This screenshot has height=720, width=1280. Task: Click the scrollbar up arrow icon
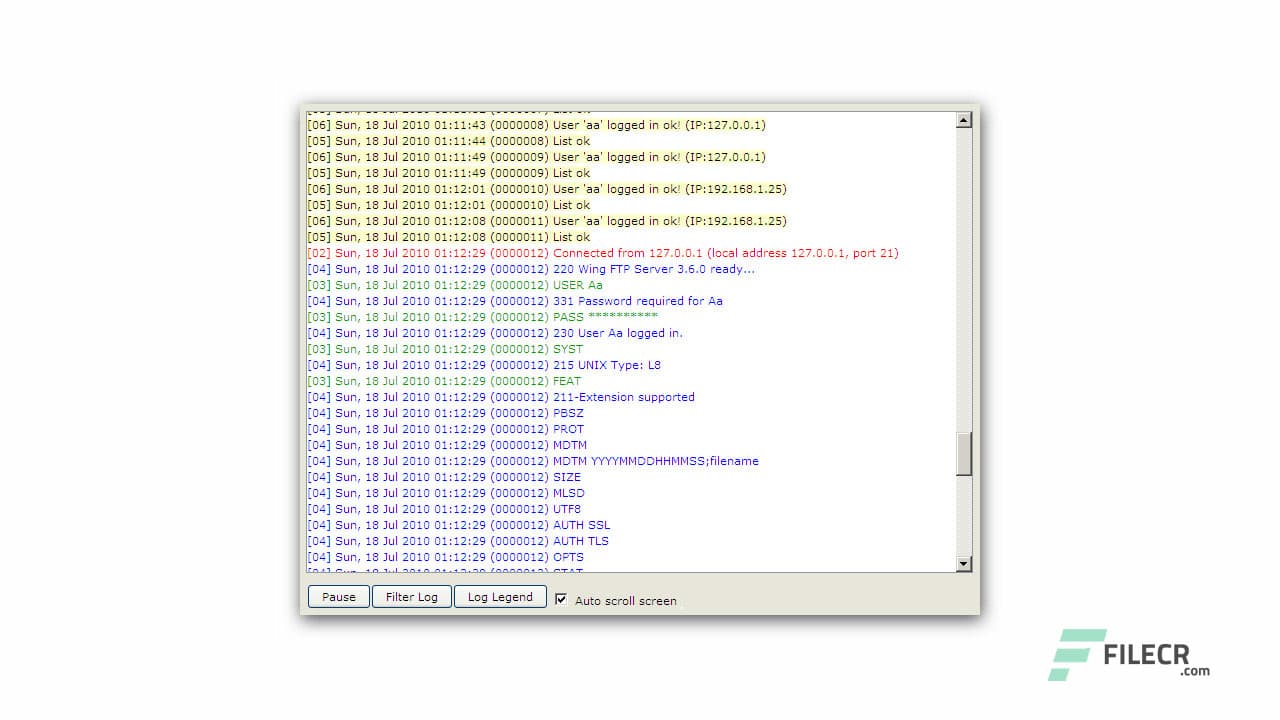(x=963, y=120)
